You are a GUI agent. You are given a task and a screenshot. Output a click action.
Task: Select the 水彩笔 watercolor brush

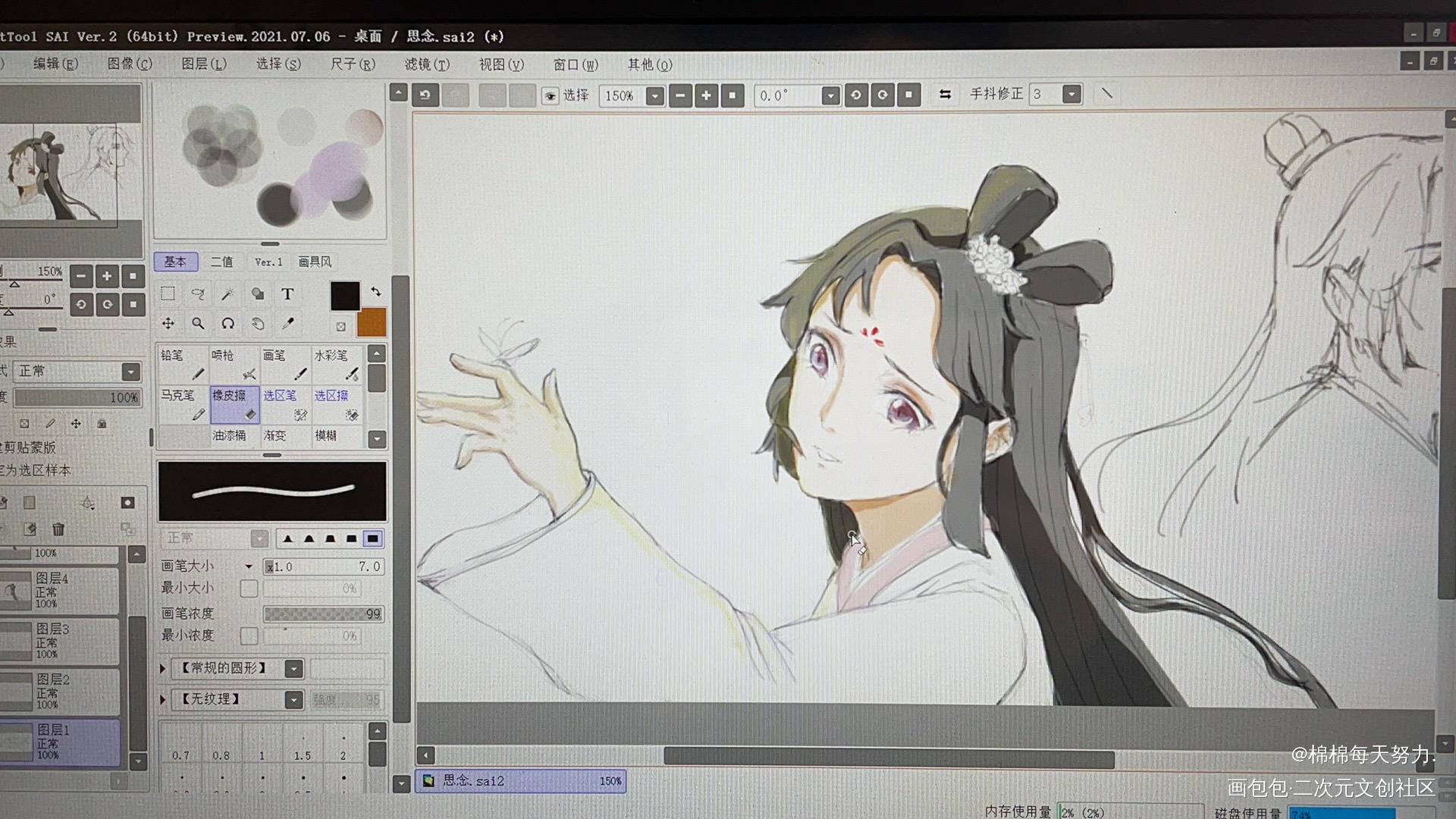tap(336, 364)
